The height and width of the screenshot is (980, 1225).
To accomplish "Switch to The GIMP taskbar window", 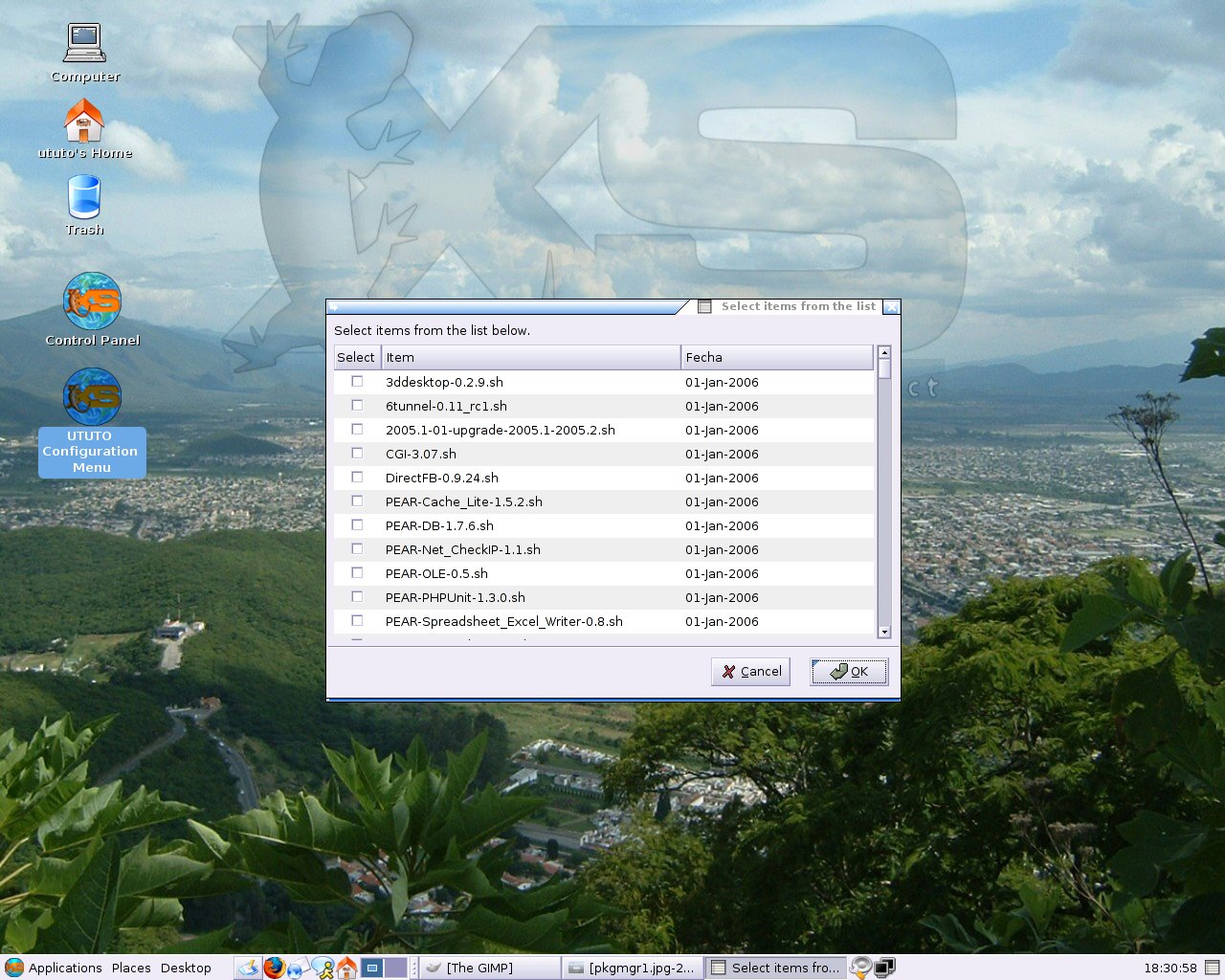I will pyautogui.click(x=490, y=968).
